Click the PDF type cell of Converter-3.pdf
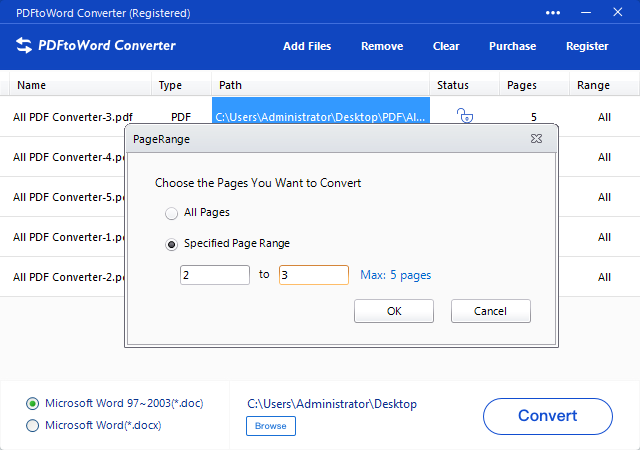The width and height of the screenshot is (640, 450). [x=181, y=117]
